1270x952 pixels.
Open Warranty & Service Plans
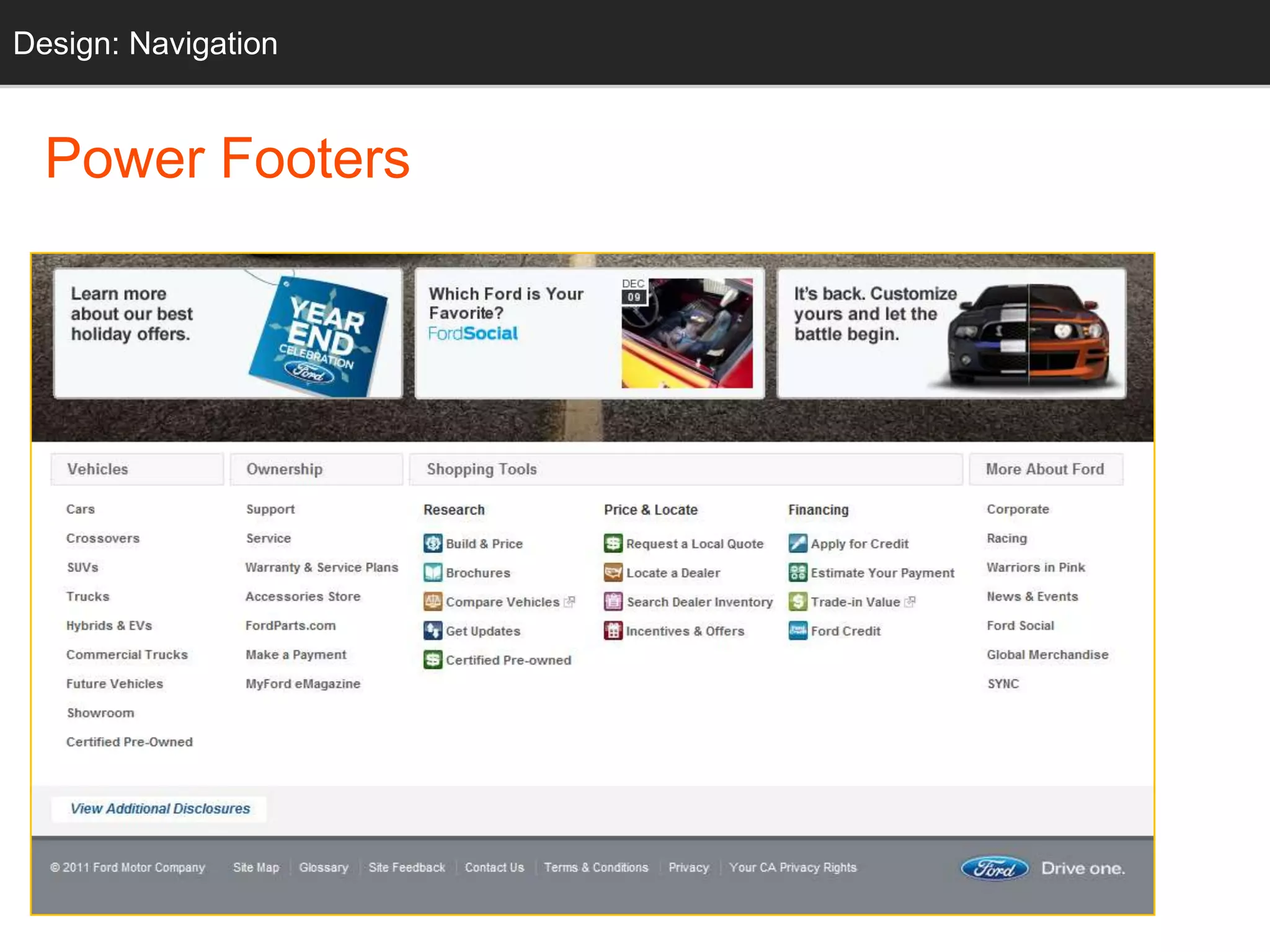tap(322, 567)
